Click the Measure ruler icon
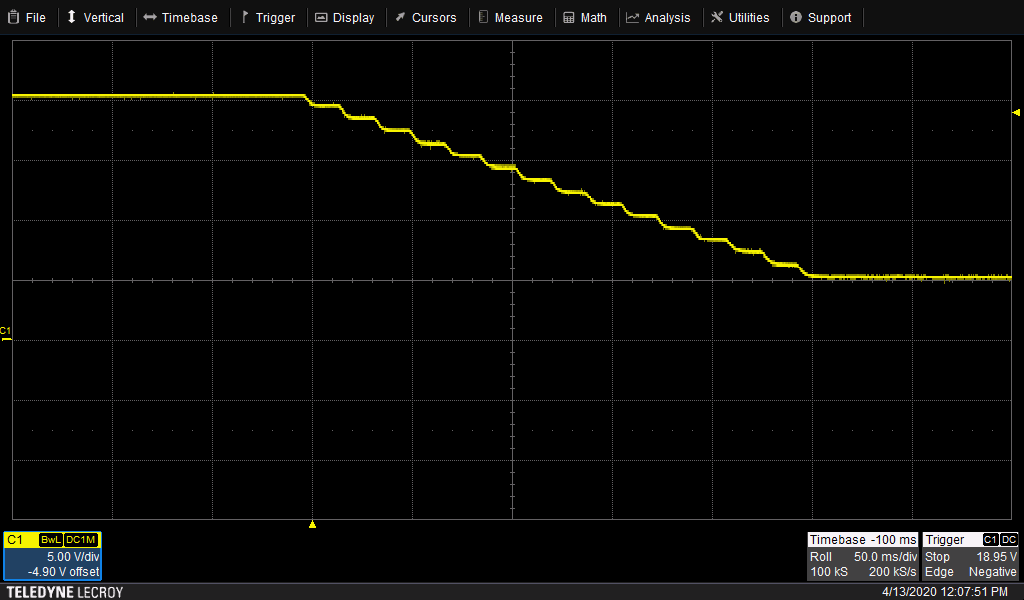Screen dimensions: 1024x600 [x=483, y=17]
